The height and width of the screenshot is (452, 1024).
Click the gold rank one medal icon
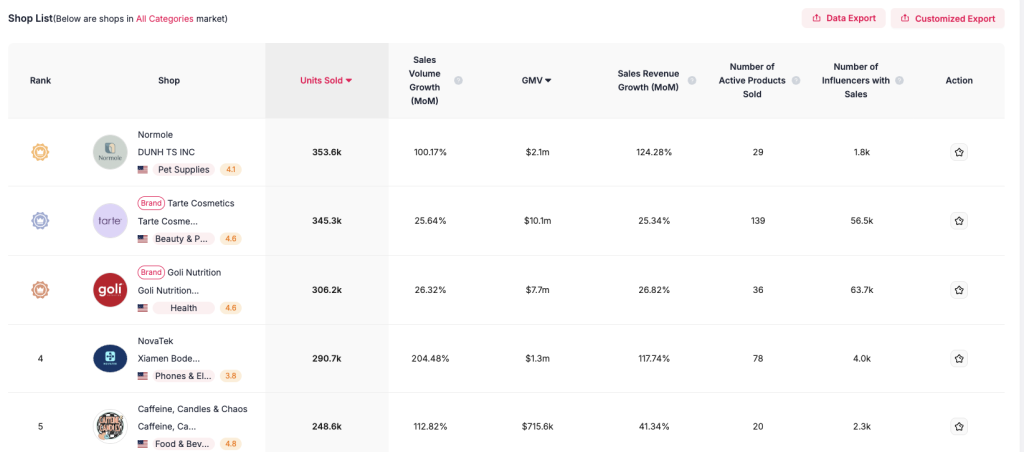pyautogui.click(x=40, y=152)
